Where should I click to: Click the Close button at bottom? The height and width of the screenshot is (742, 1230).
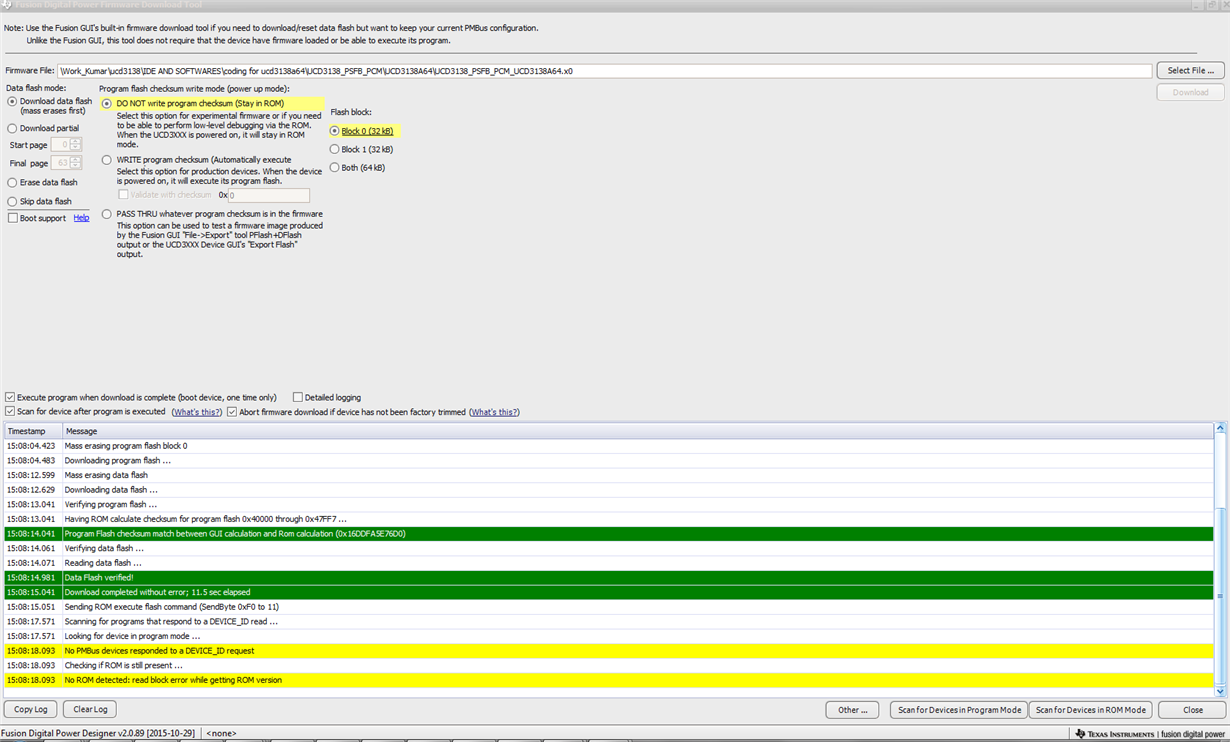point(1193,709)
